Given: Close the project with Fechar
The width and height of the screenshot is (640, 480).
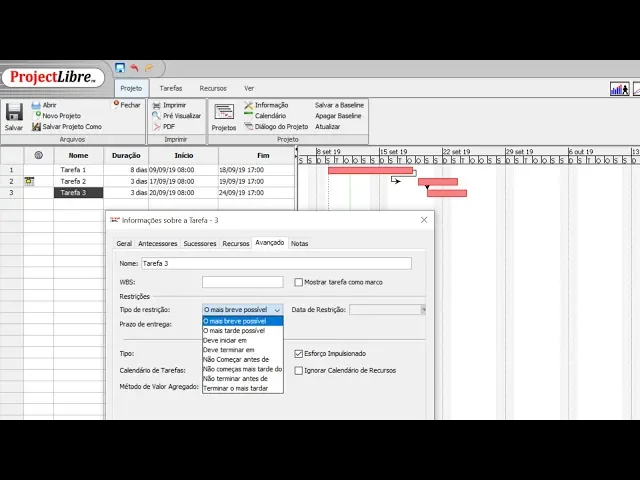Looking at the screenshot, I should tap(127, 105).
